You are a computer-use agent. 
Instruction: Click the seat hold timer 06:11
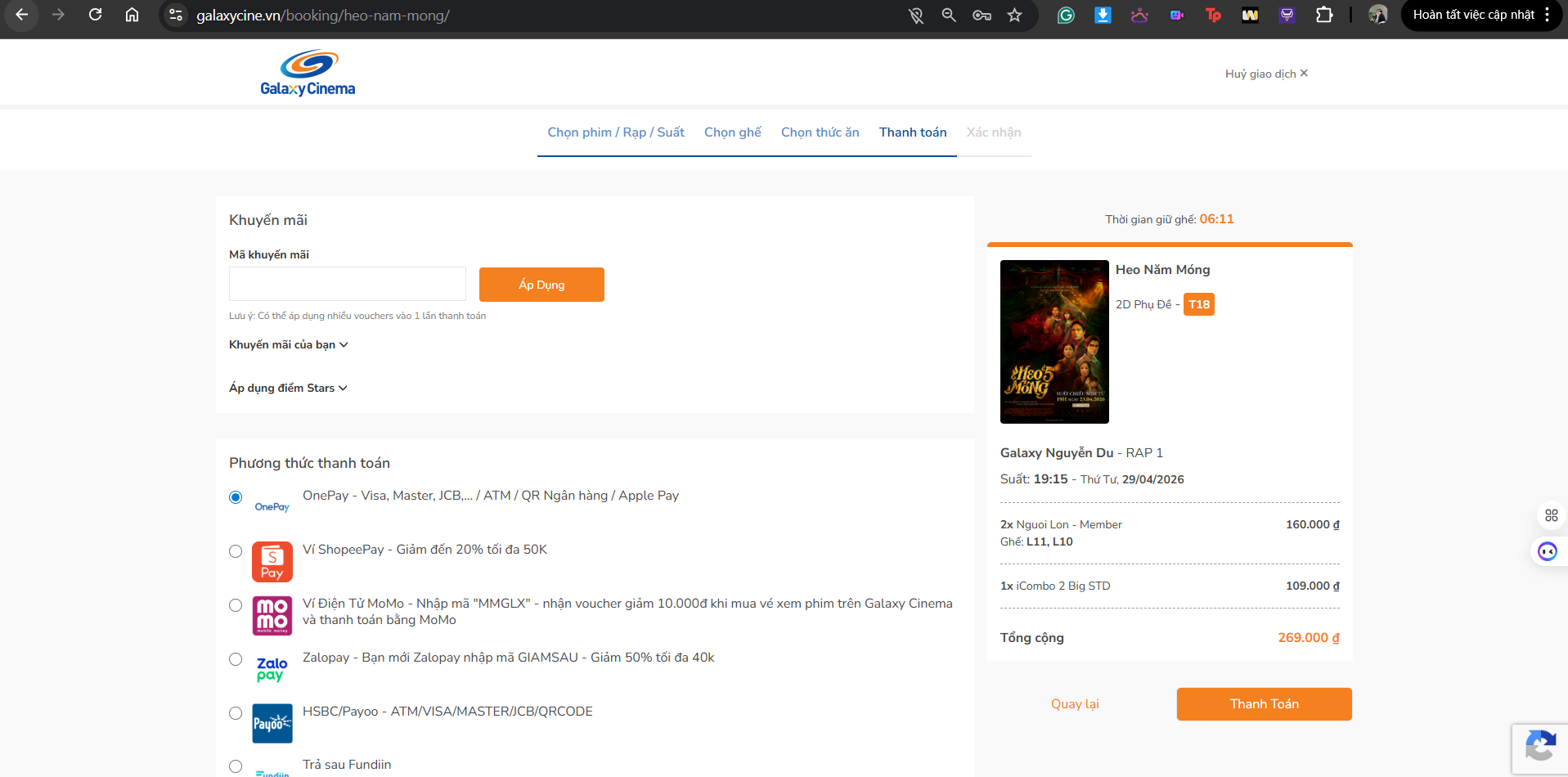[x=1216, y=219]
